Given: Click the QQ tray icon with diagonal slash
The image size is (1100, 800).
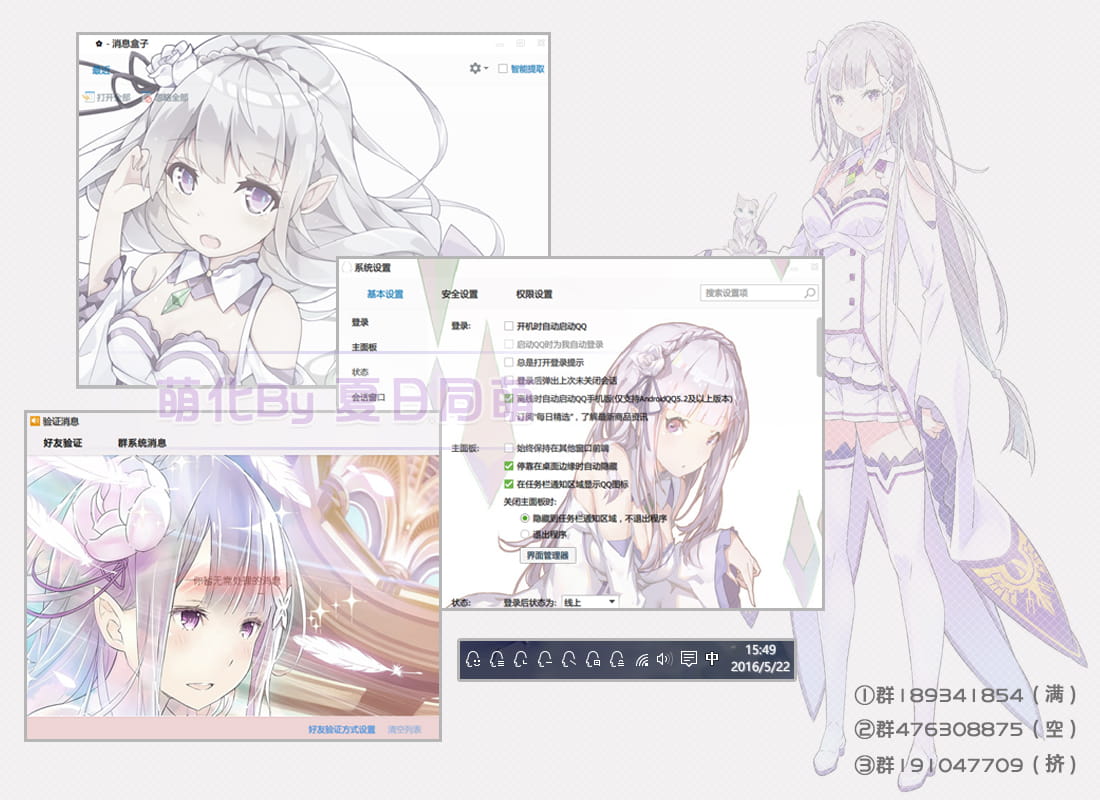Looking at the screenshot, I should click(569, 659).
